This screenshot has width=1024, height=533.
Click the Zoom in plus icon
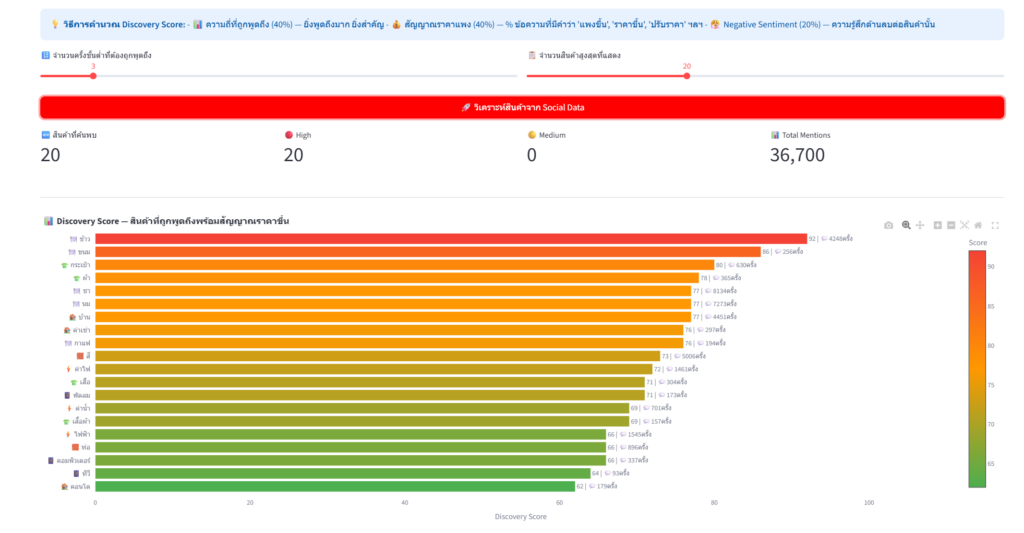(x=937, y=225)
